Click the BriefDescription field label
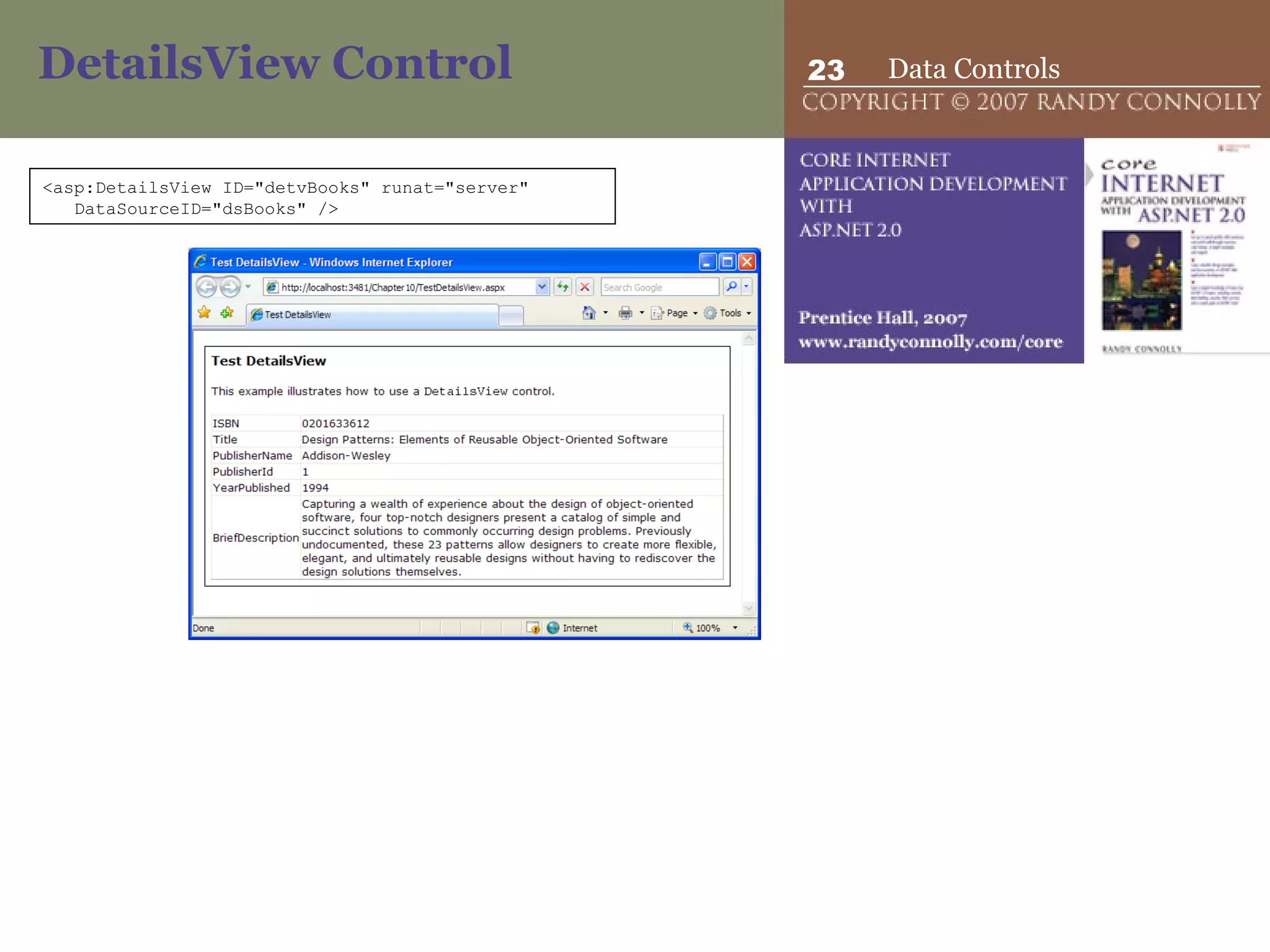Screen dimensions: 1270x952 (x=255, y=537)
